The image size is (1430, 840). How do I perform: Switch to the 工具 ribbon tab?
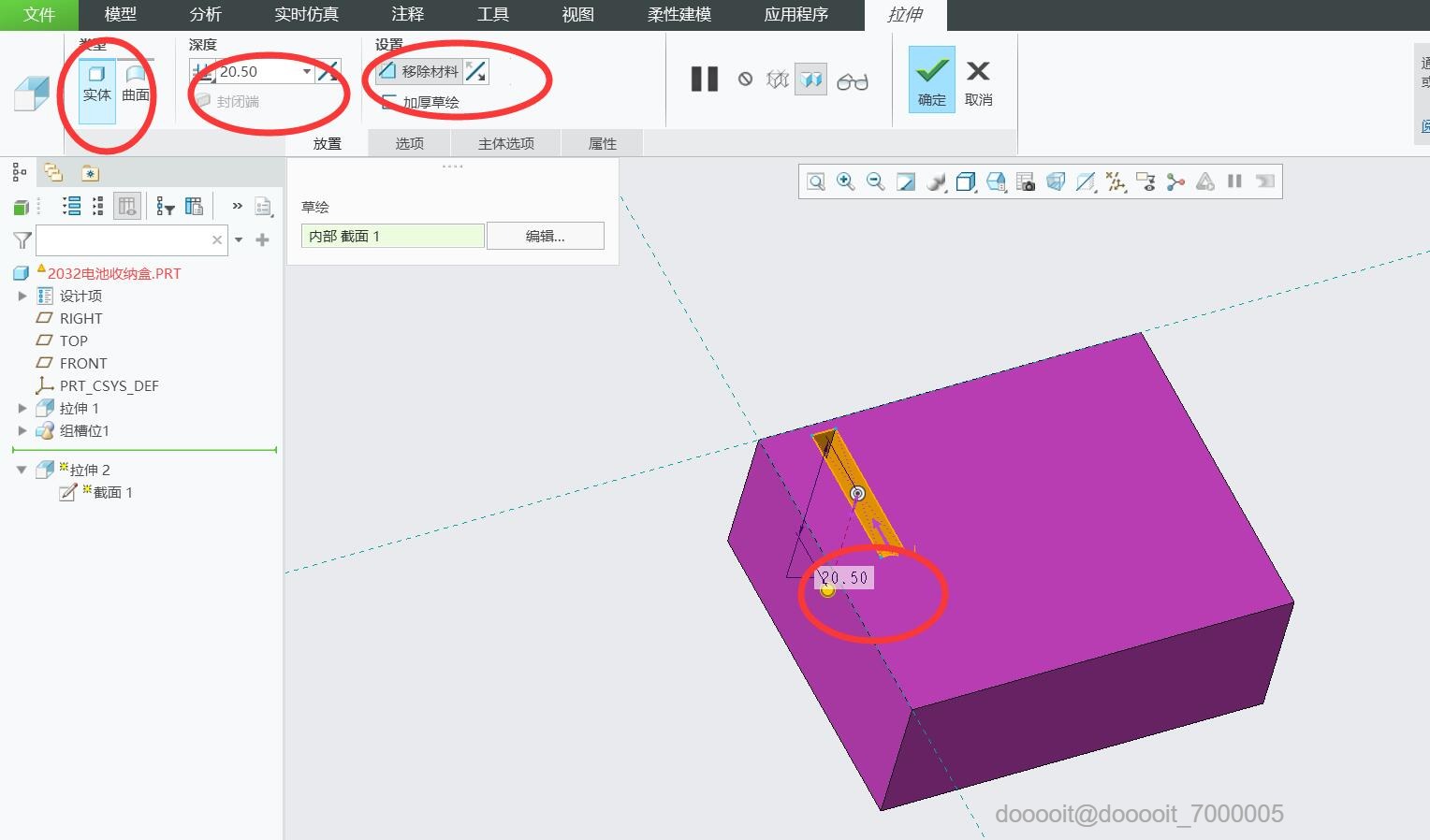click(493, 15)
